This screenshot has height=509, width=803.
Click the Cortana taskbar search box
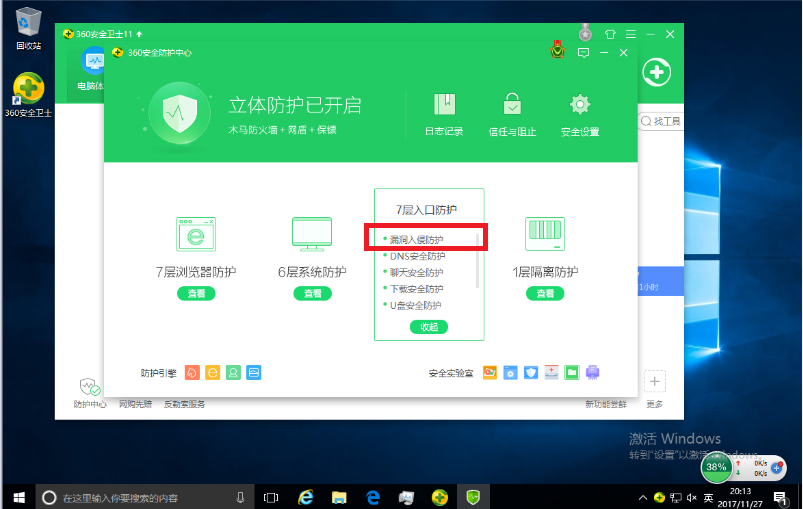coord(144,497)
